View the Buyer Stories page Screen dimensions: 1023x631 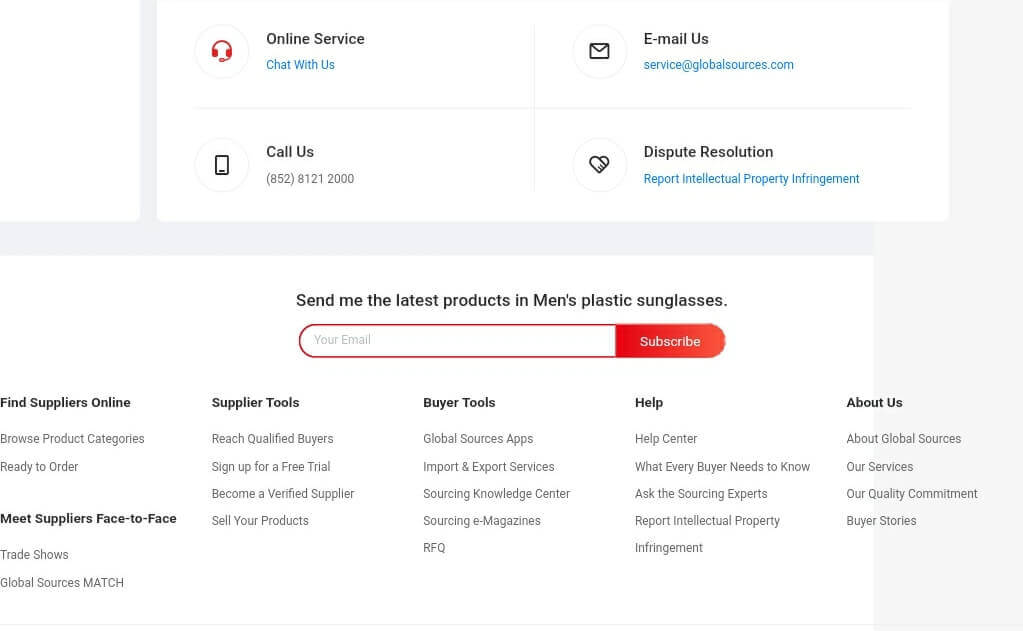881,521
